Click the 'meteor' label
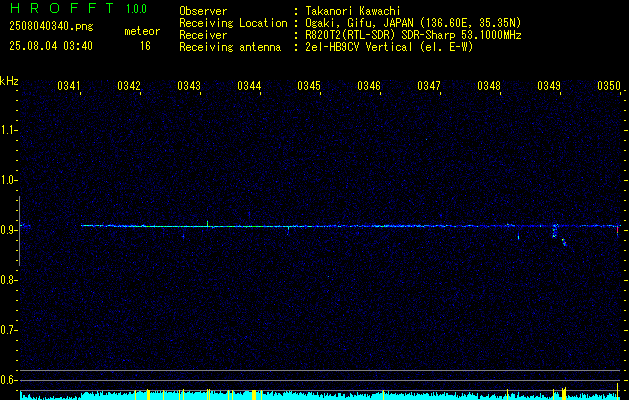This screenshot has height=400, width=629. 142,31
